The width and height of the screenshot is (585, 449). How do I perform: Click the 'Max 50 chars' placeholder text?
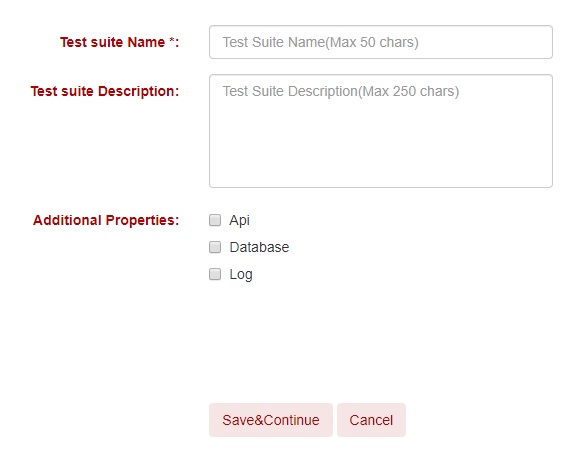(x=373, y=42)
